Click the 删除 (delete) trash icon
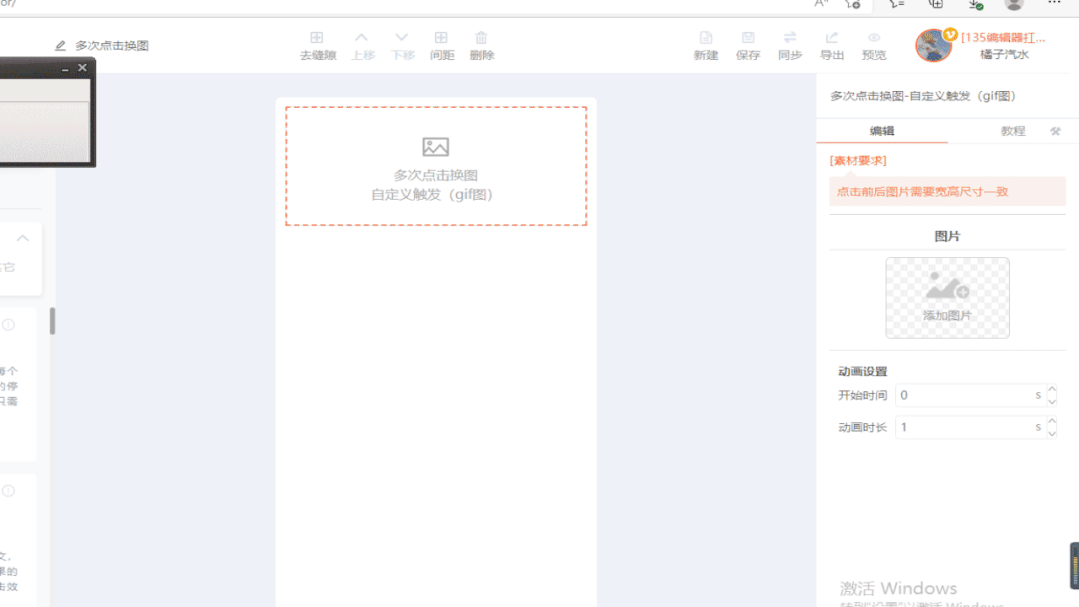Viewport: 1079px width, 607px height. tap(481, 39)
